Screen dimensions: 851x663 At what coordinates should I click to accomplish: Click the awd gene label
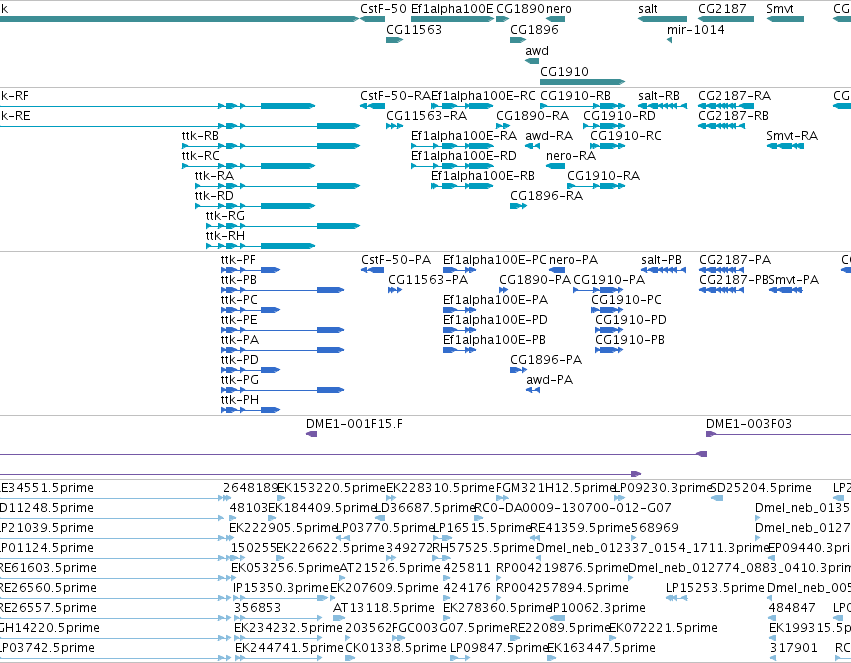pyautogui.click(x=537, y=50)
